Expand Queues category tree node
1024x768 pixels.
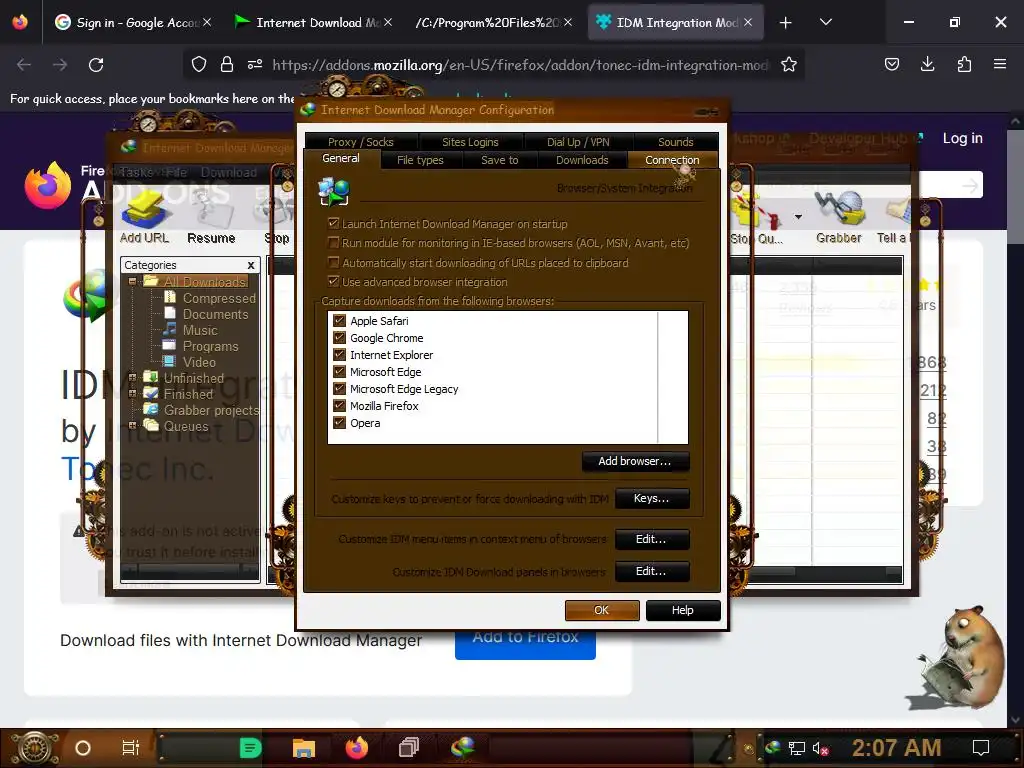pos(133,426)
